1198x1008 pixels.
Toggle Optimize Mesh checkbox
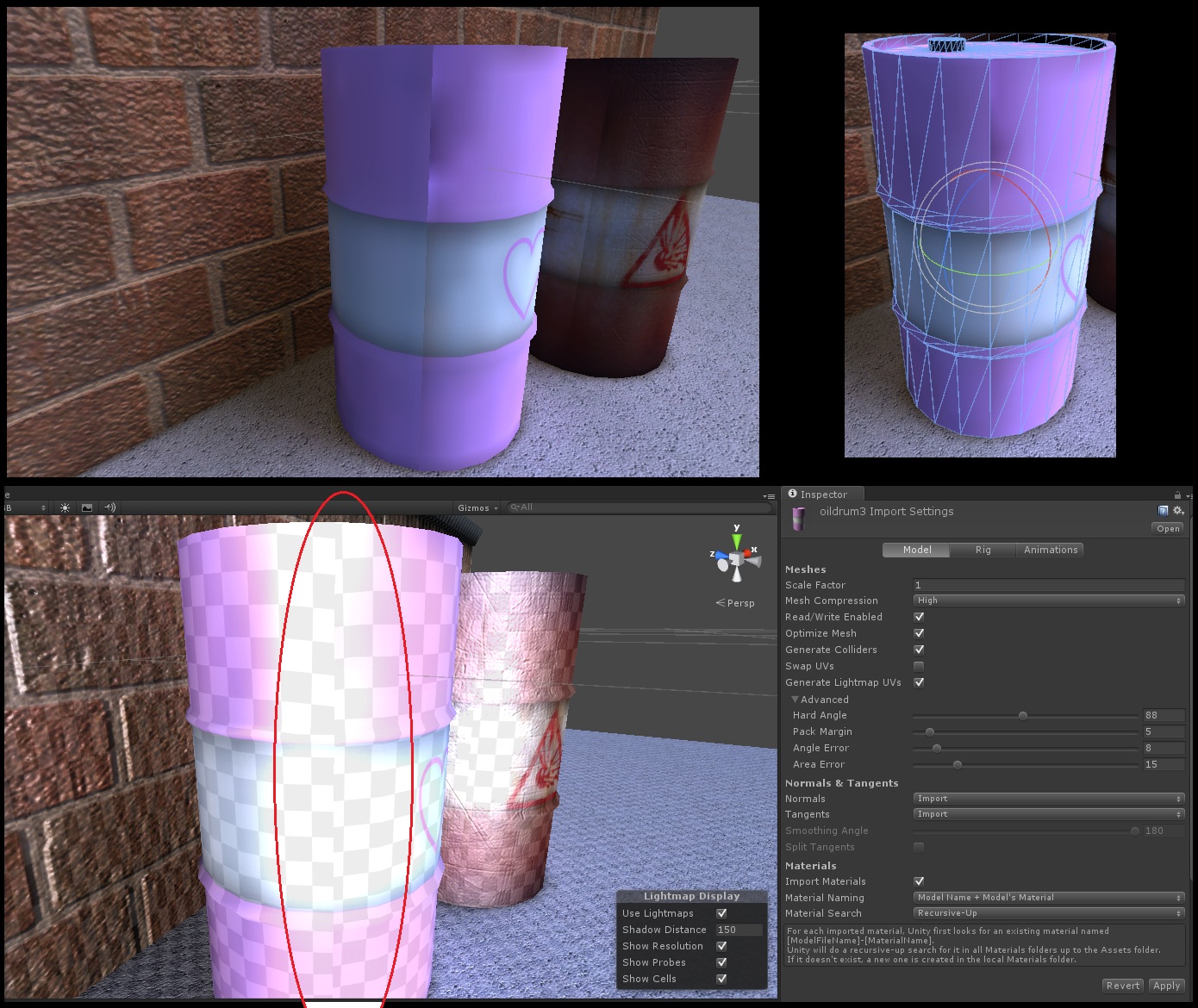(919, 633)
